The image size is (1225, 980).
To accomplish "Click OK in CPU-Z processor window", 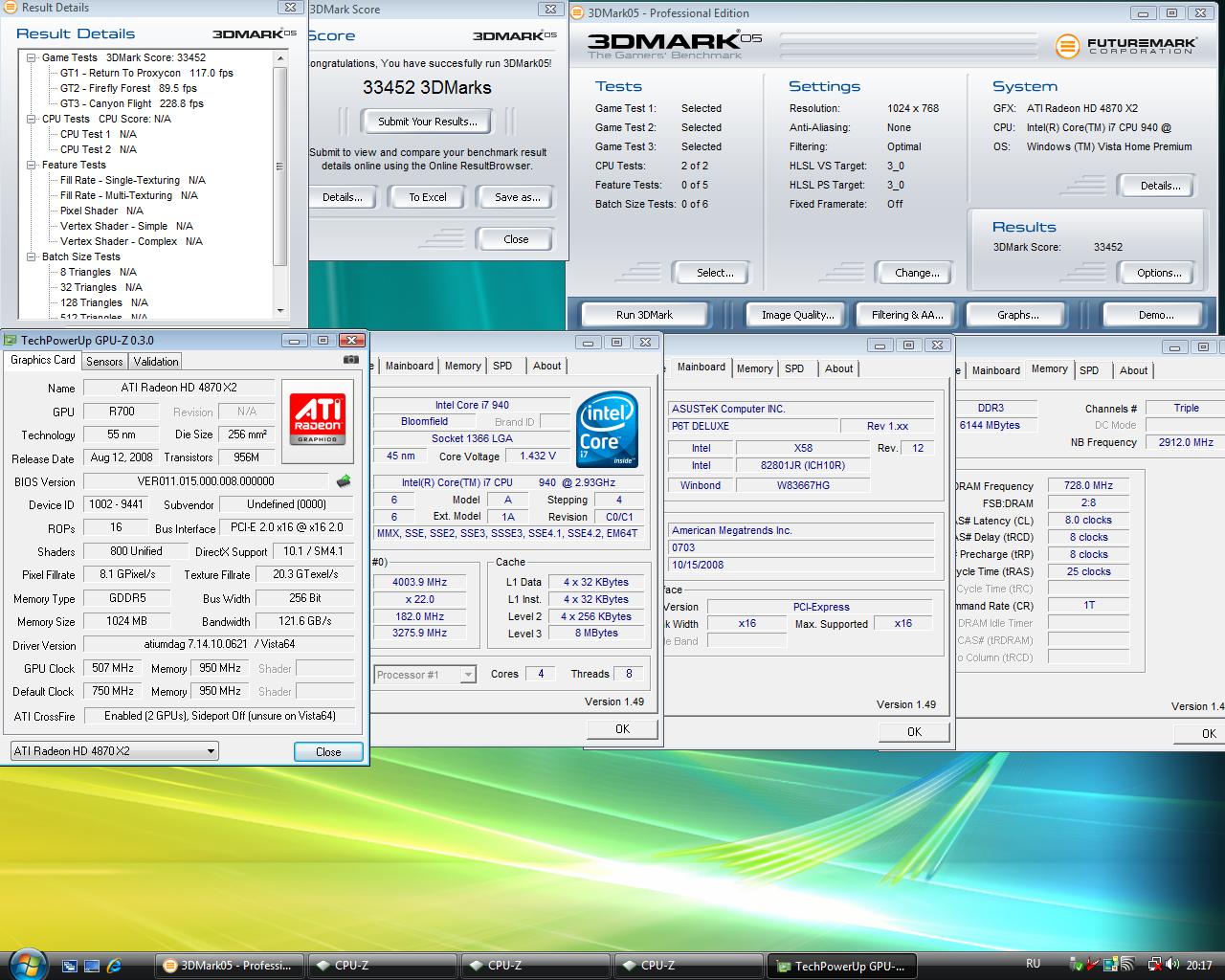I will [622, 729].
